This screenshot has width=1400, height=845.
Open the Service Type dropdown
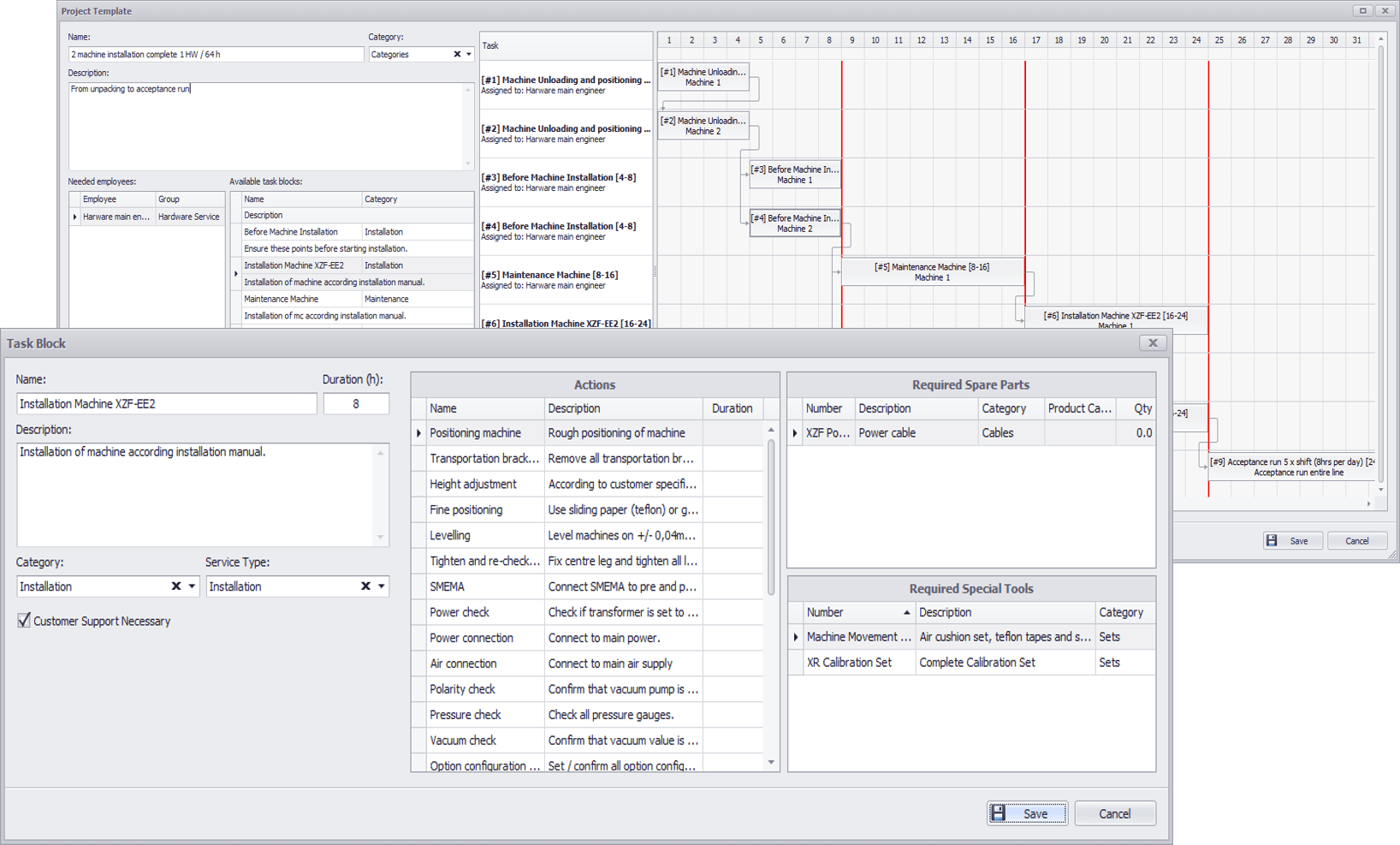(382, 586)
